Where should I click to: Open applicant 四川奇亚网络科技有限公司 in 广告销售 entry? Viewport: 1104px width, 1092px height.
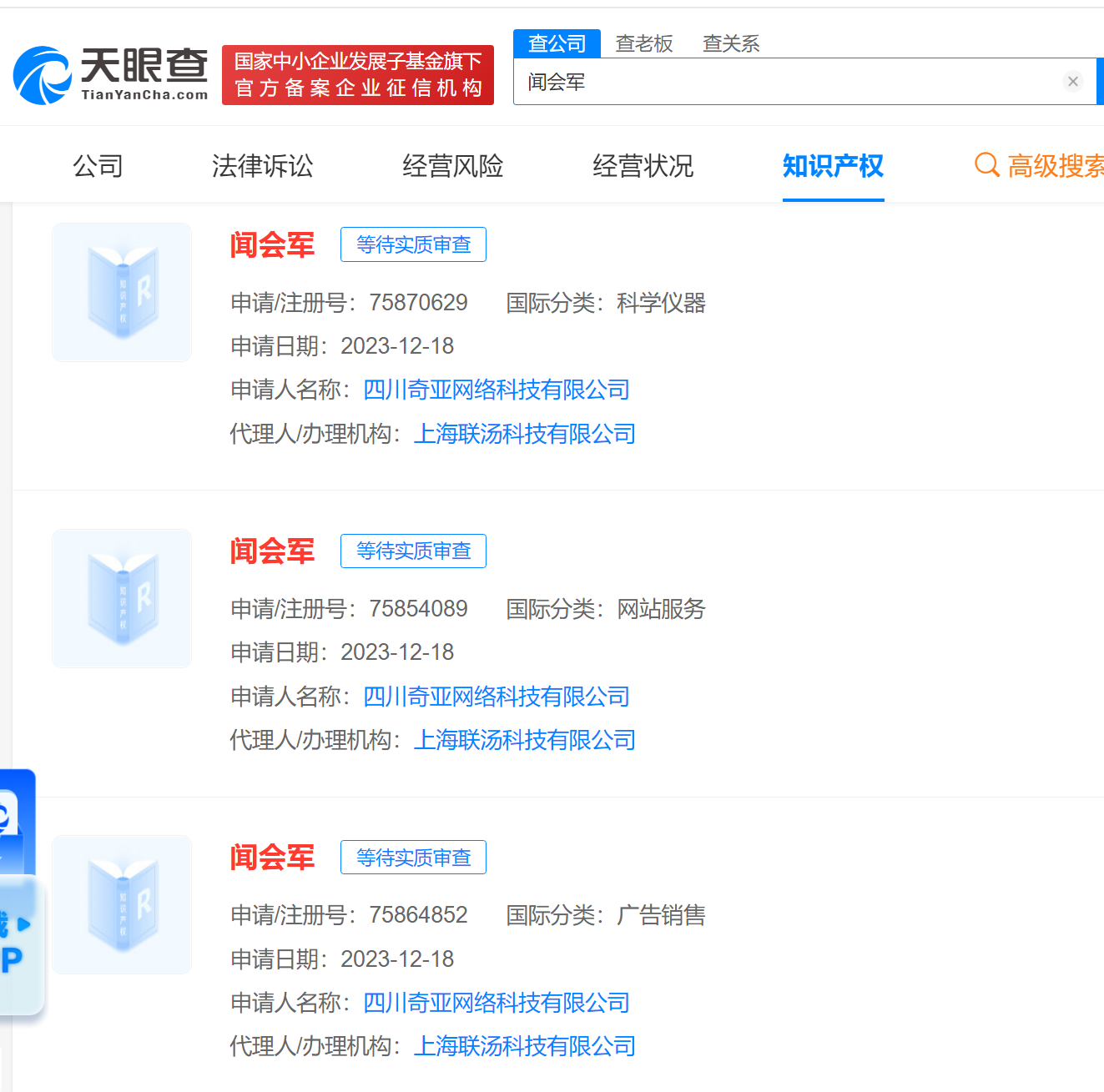pos(497,1002)
